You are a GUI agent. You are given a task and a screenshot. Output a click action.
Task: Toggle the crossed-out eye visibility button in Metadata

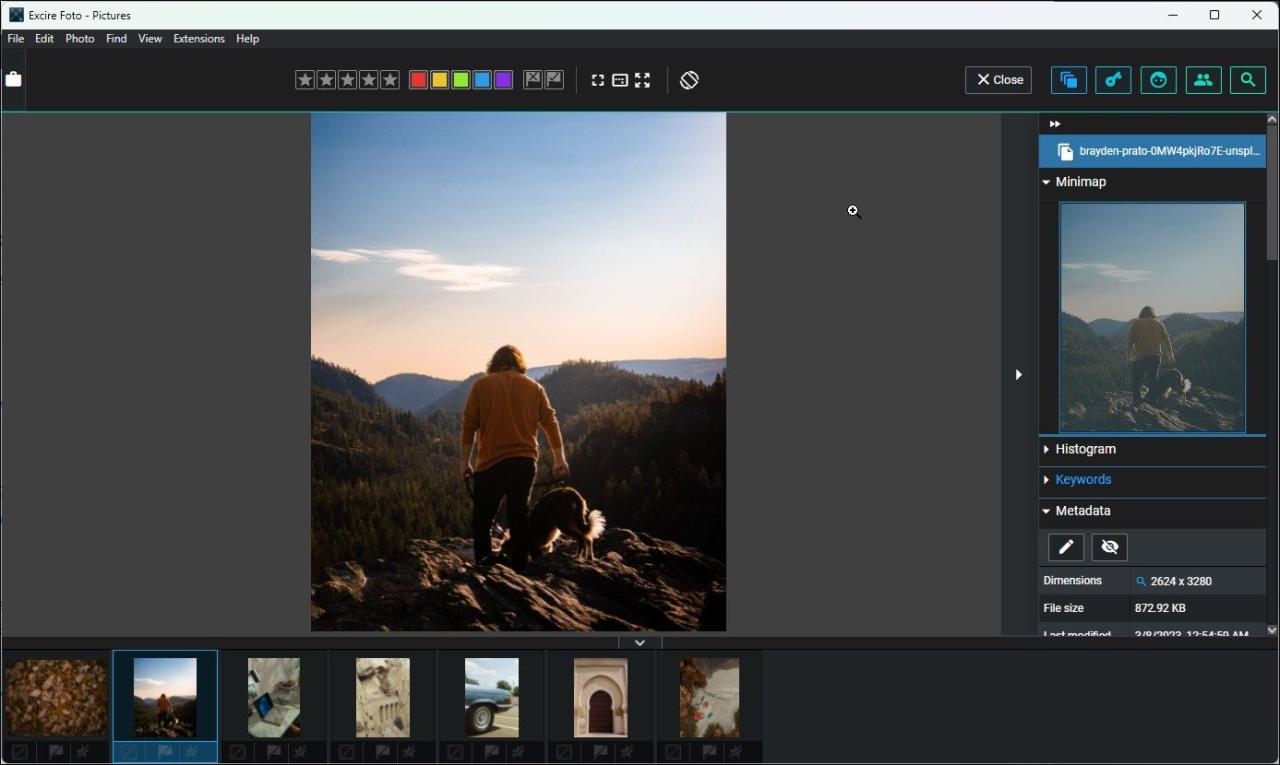(x=1110, y=547)
